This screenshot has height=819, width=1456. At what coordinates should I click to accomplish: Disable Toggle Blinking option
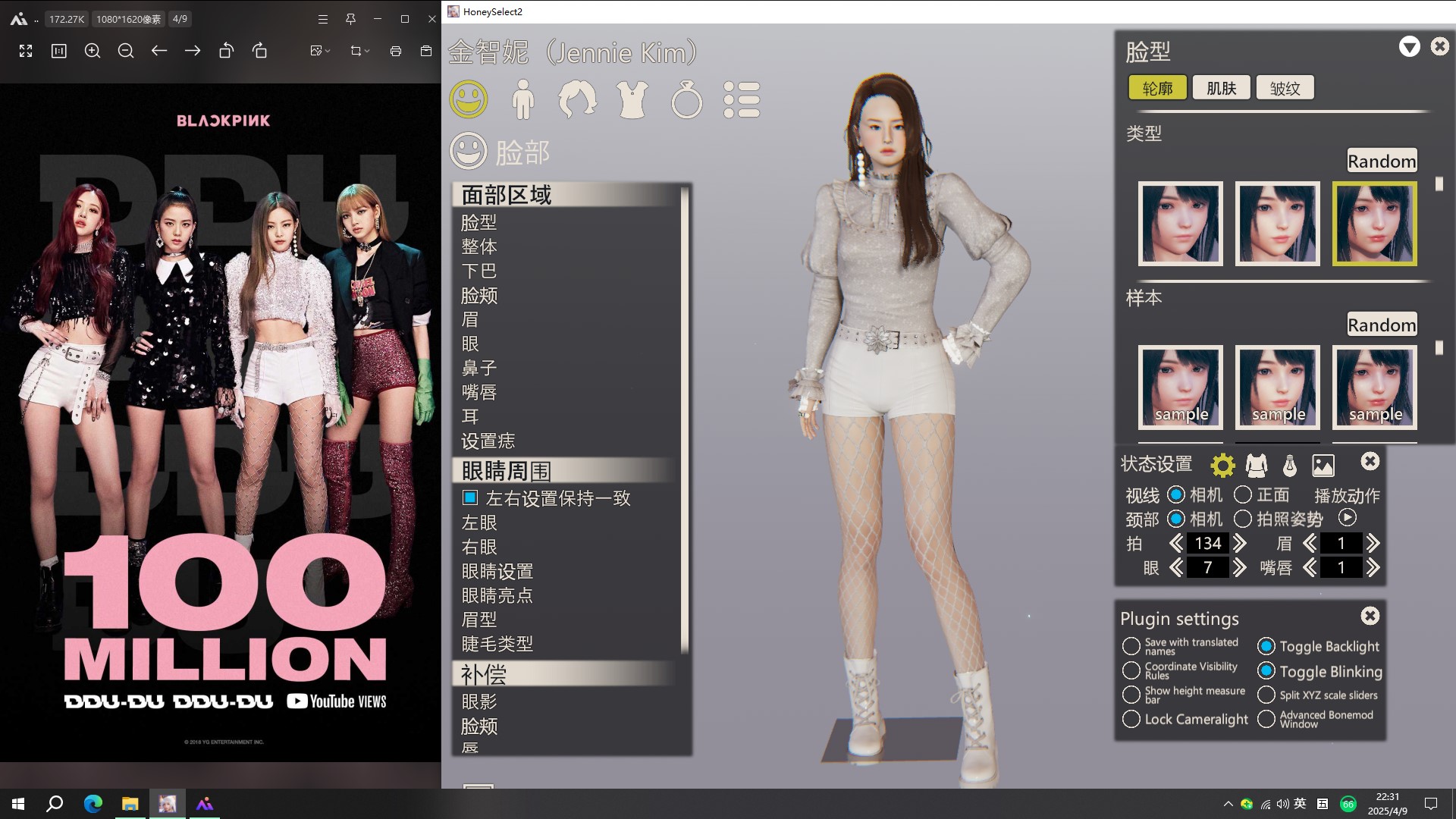coord(1266,671)
